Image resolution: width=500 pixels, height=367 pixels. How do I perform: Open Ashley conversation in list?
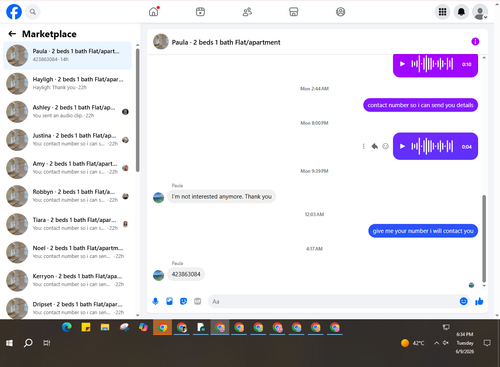pos(67,111)
